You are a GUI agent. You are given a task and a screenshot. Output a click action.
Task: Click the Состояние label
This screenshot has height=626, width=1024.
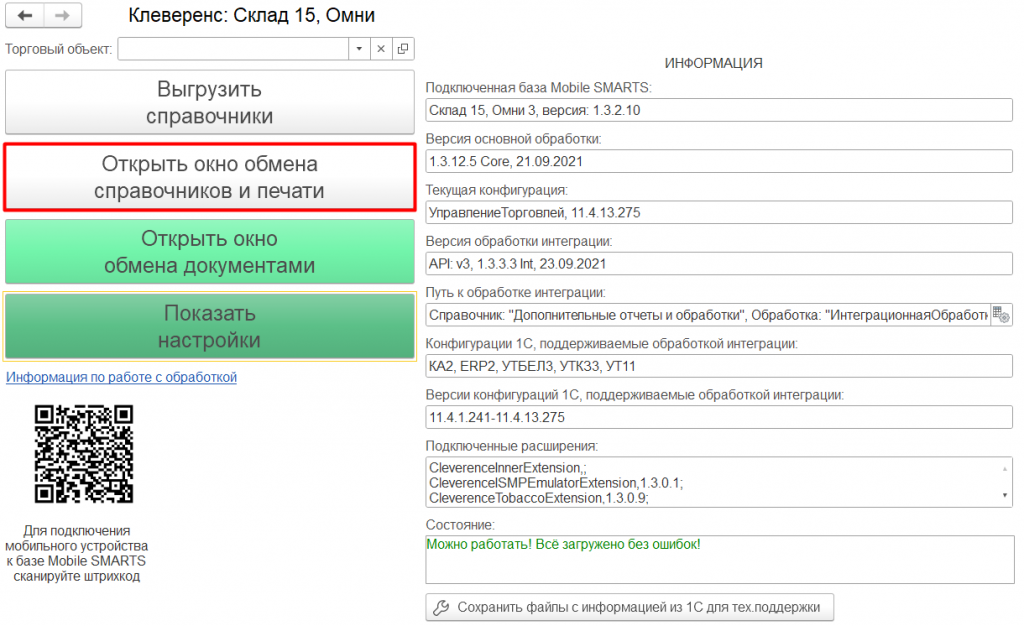click(x=460, y=525)
